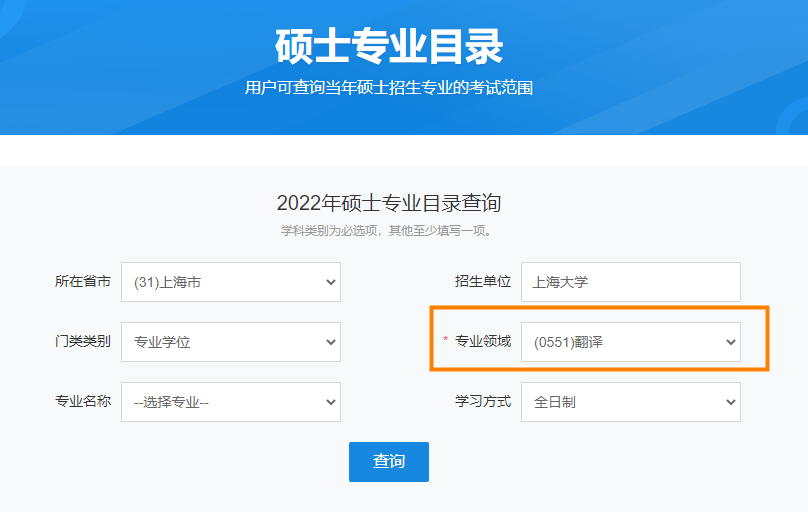Click the gray hint text about 必选项

tap(389, 231)
